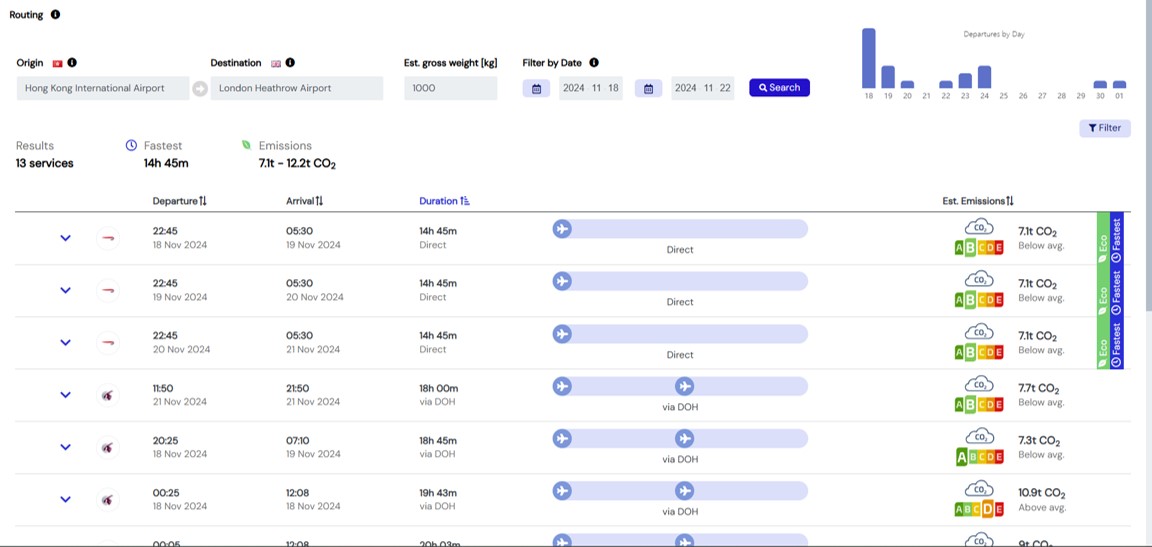Click the clock icon next to Fastest
Image resolution: width=1152 pixels, height=547 pixels.
[132, 145]
